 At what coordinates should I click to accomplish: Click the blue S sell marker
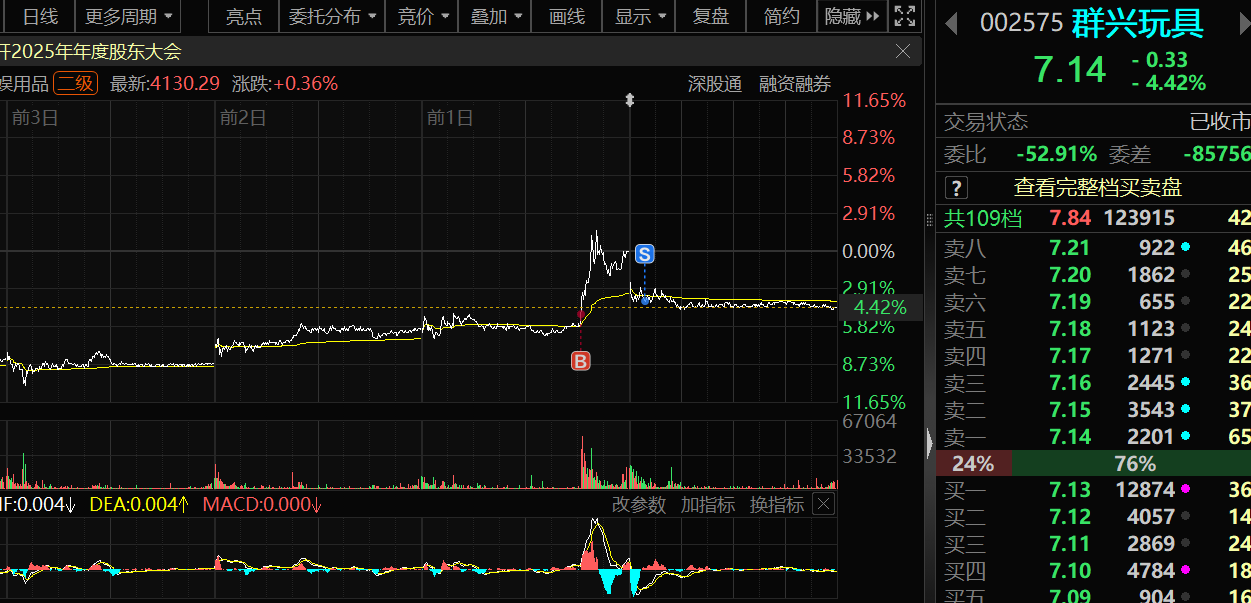tap(644, 254)
